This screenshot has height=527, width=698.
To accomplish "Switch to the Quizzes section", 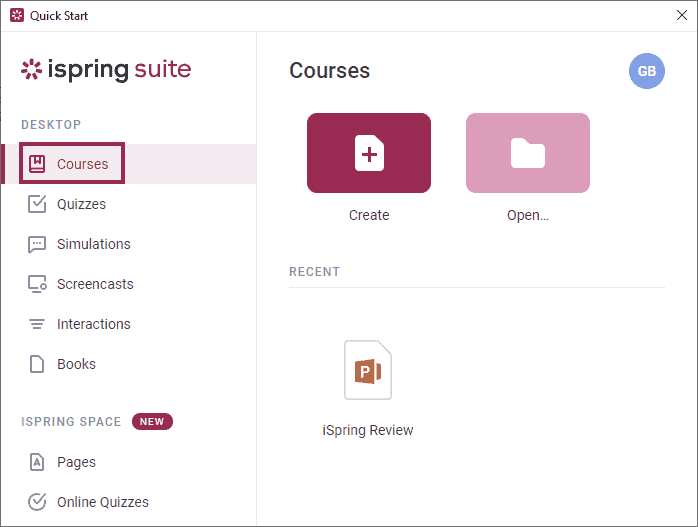I will coord(81,204).
